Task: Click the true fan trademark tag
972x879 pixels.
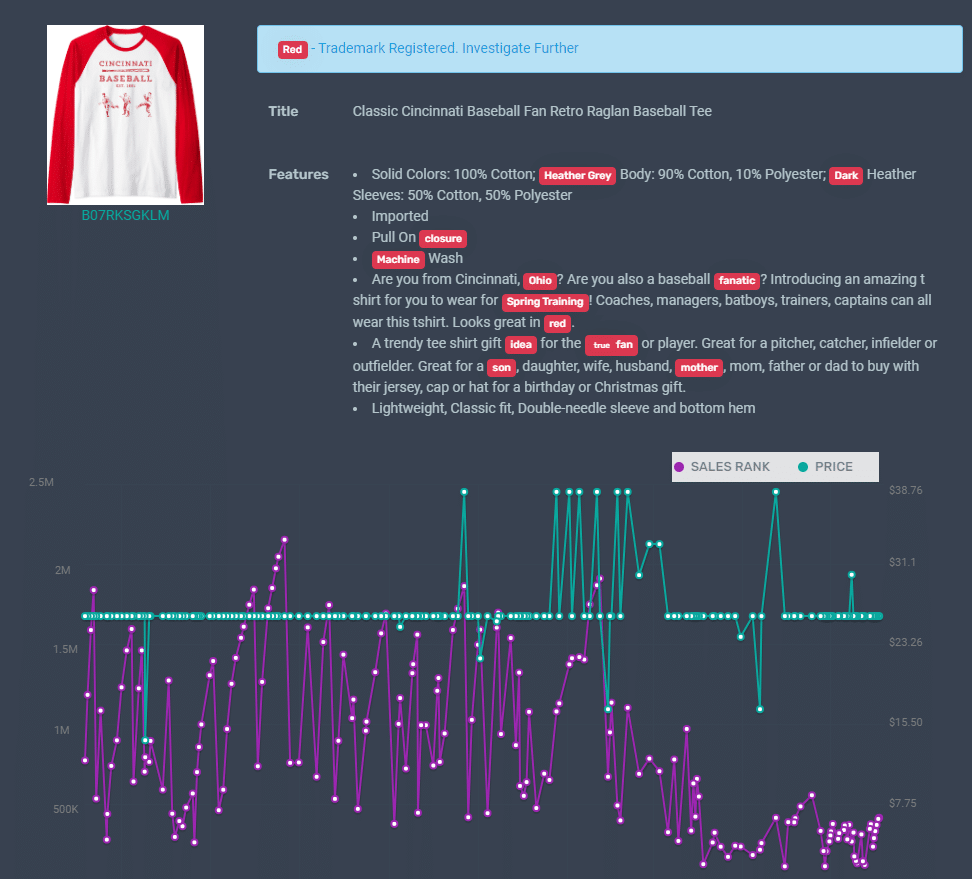Action: point(612,345)
